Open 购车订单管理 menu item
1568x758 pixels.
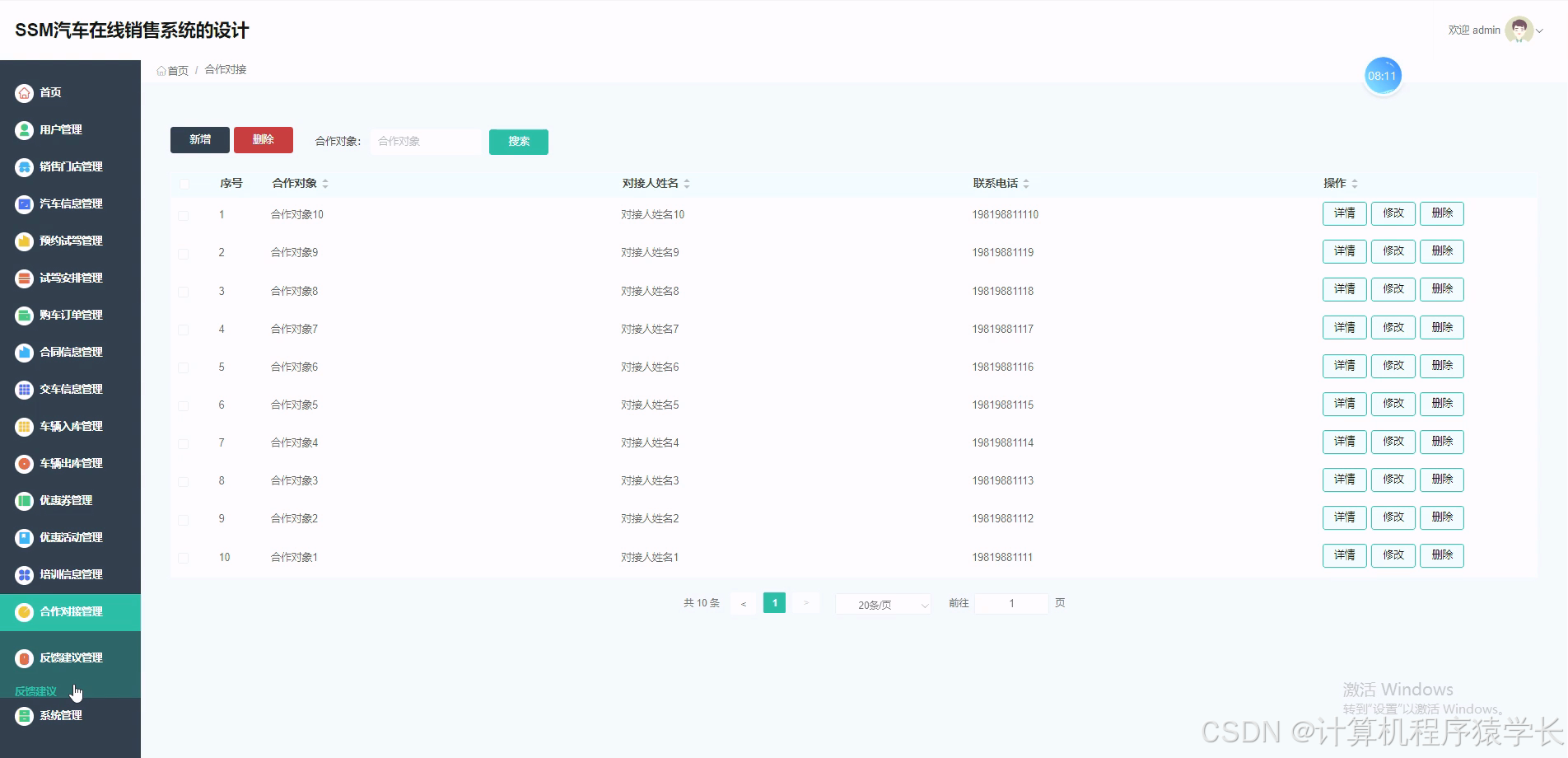(70, 316)
